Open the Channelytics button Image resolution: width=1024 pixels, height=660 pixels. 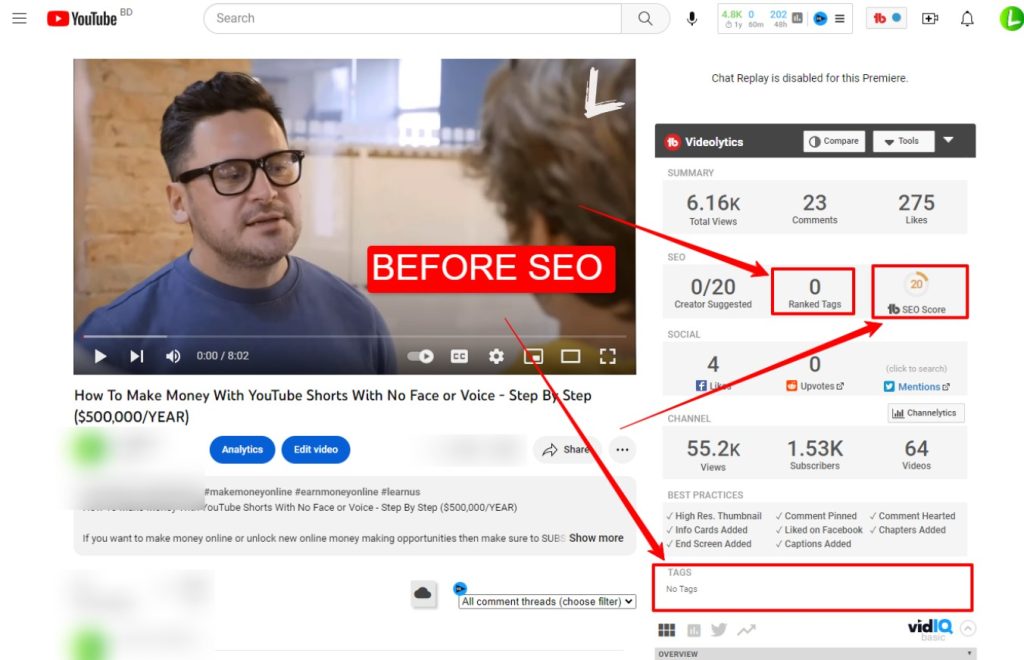pyautogui.click(x=926, y=413)
